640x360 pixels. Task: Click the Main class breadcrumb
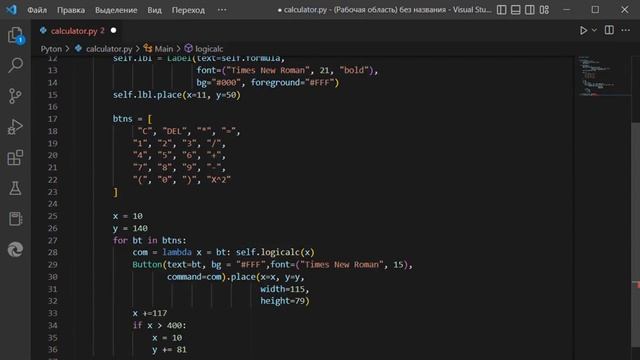point(164,49)
